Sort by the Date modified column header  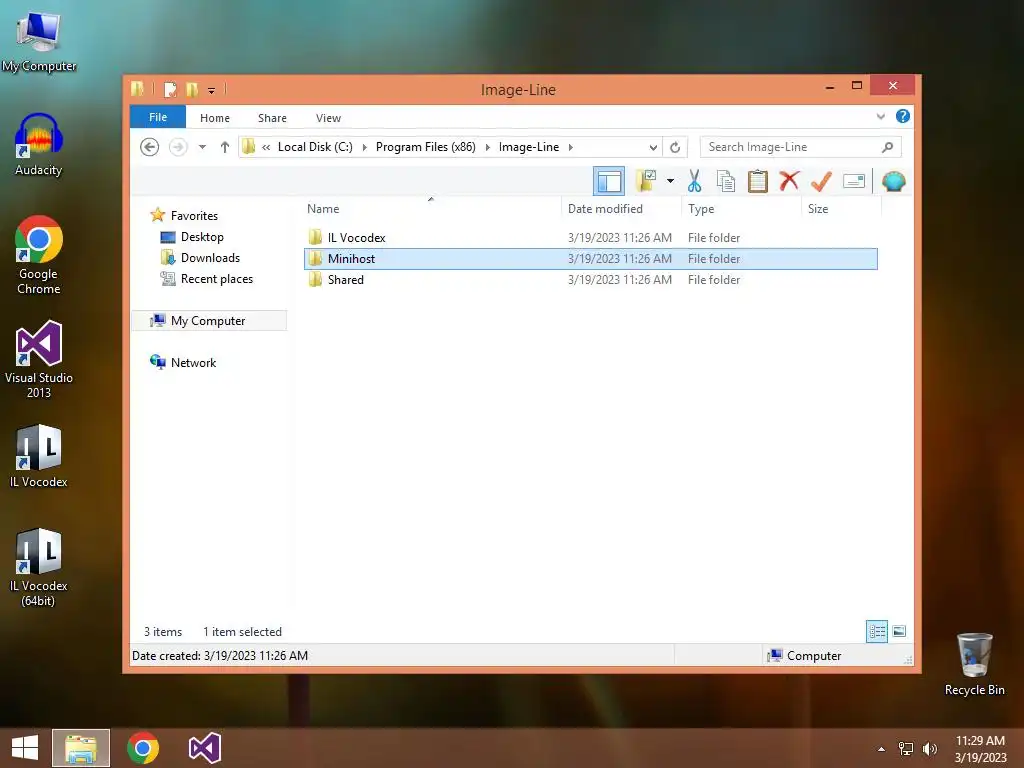[x=605, y=208]
